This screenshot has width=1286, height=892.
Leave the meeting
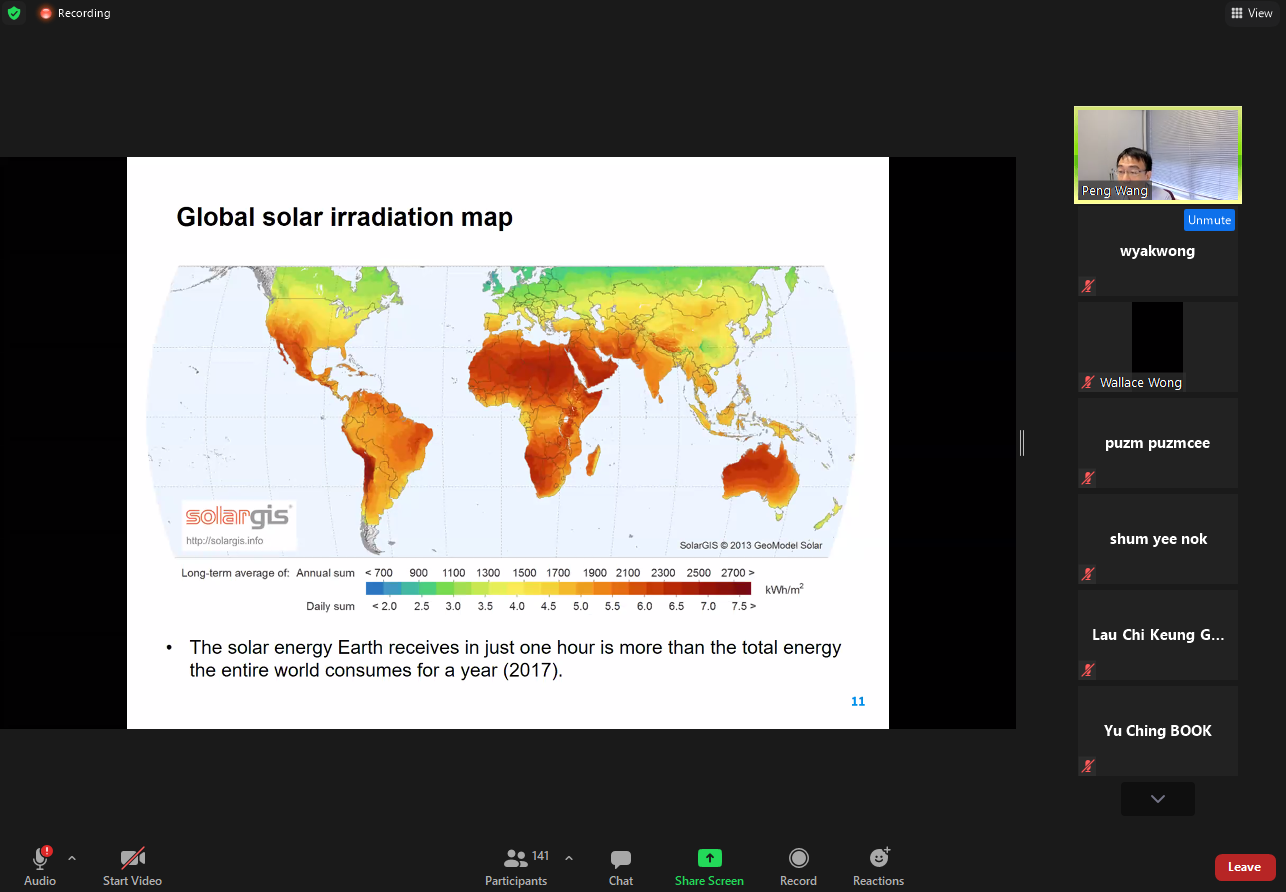(x=1244, y=867)
